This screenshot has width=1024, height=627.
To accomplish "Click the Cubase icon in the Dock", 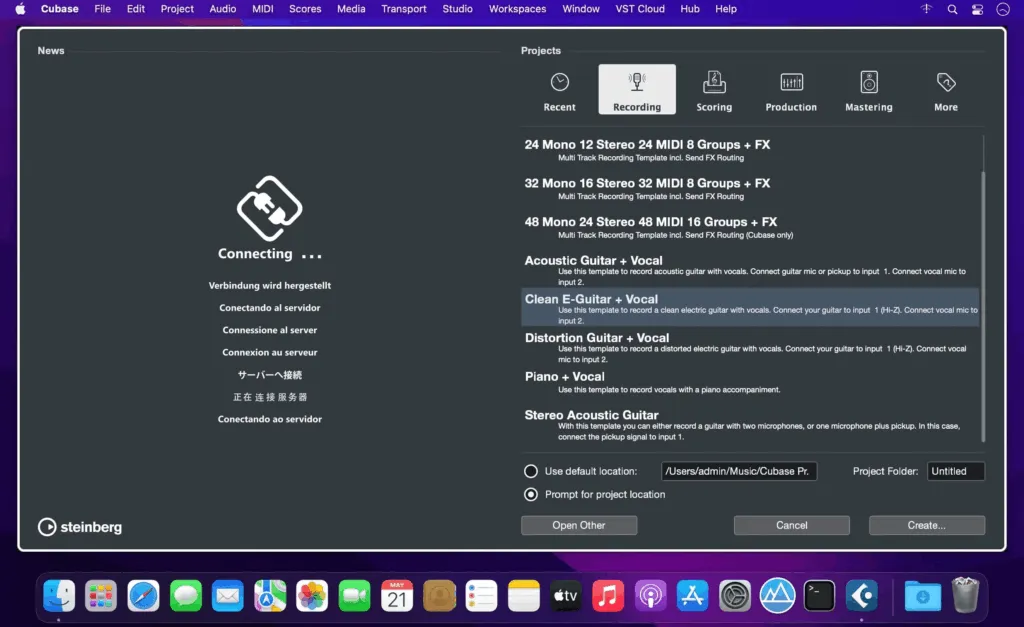I will tap(862, 595).
